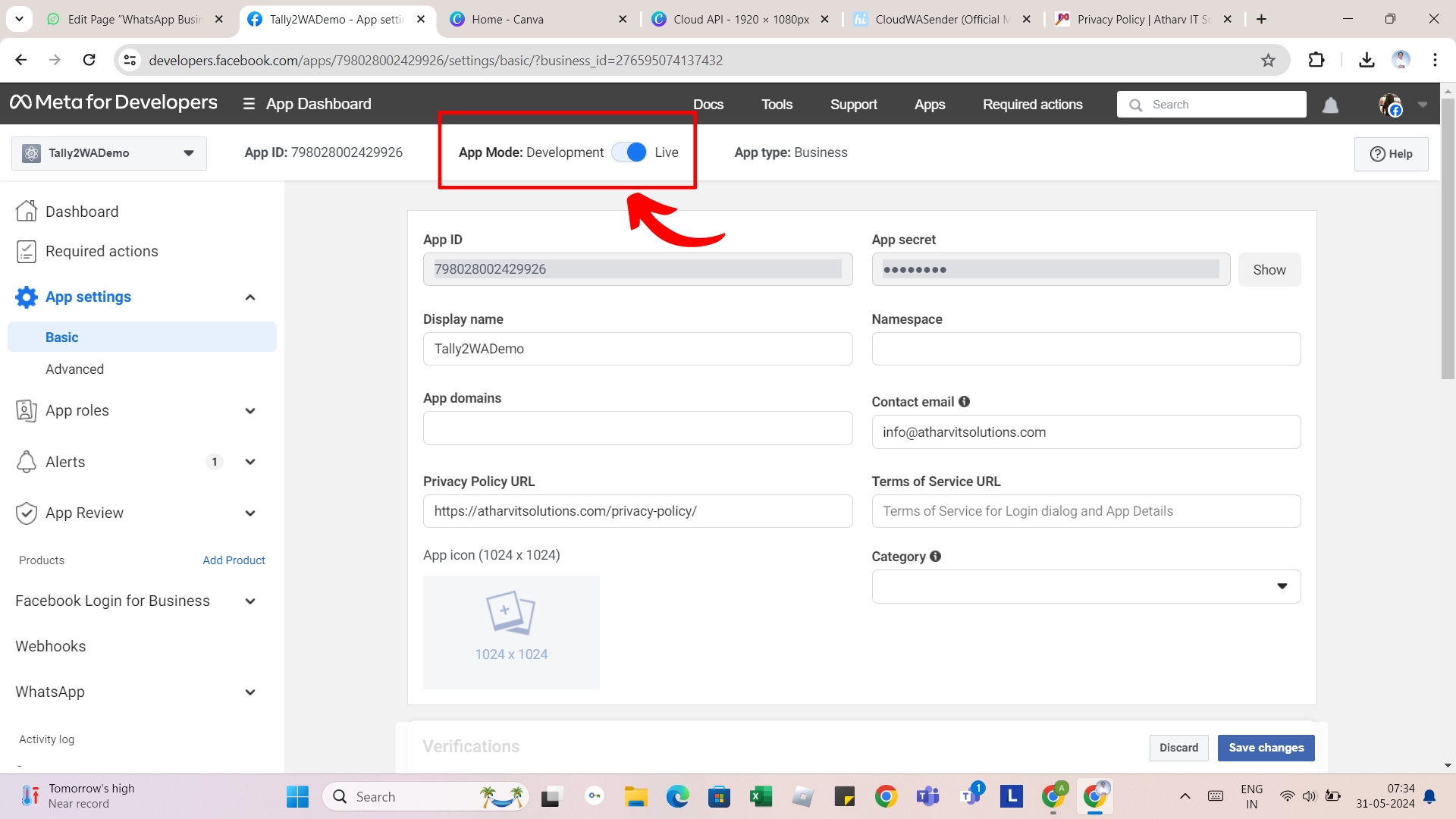Click Discard button

tap(1178, 748)
